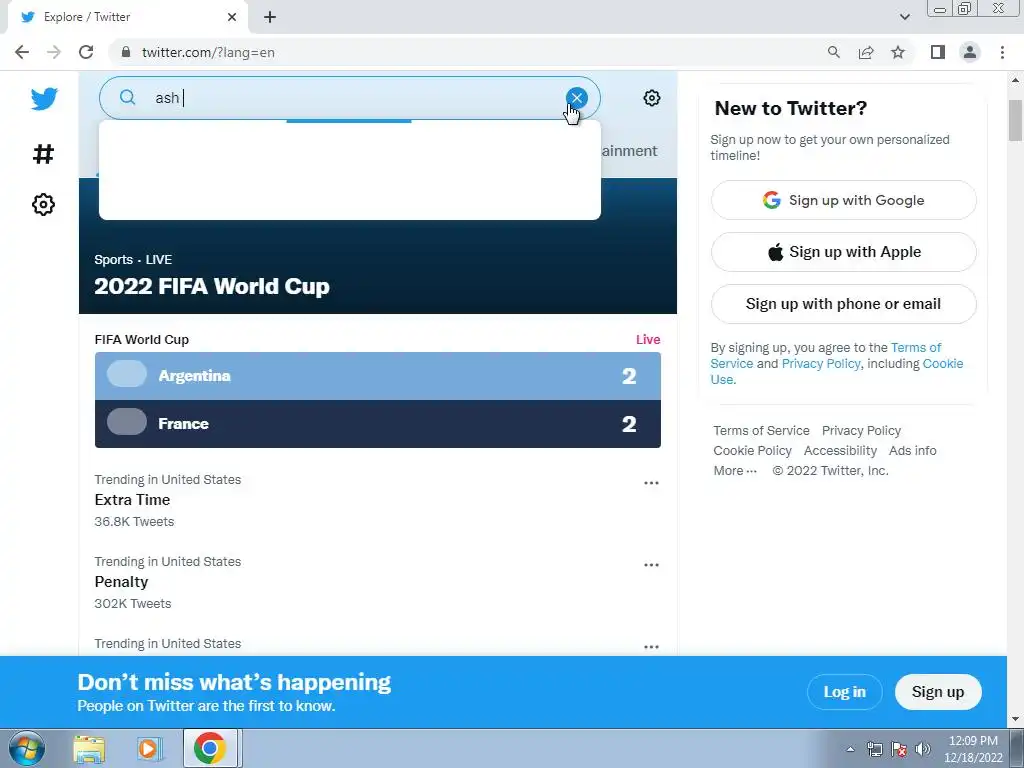Image resolution: width=1024 pixels, height=768 pixels.
Task: Open Settings gear in left sidebar
Action: tap(44, 204)
